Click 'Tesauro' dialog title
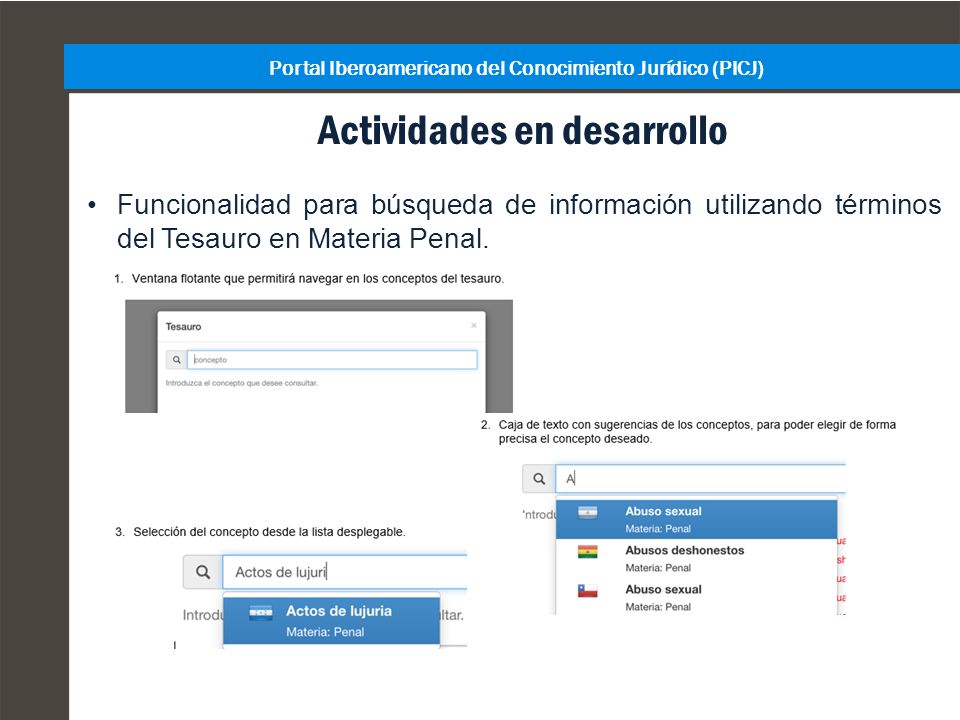 pyautogui.click(x=183, y=326)
